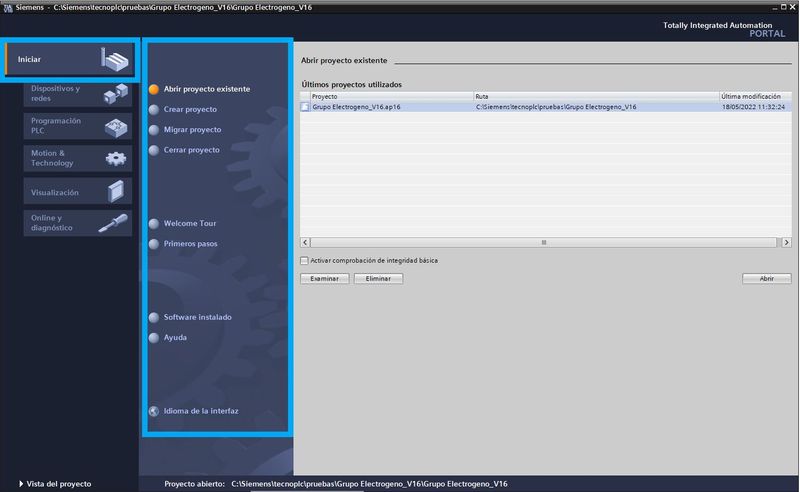Open the Visualización portal label
Image resolution: width=800 pixels, height=492 pixels.
pos(55,192)
